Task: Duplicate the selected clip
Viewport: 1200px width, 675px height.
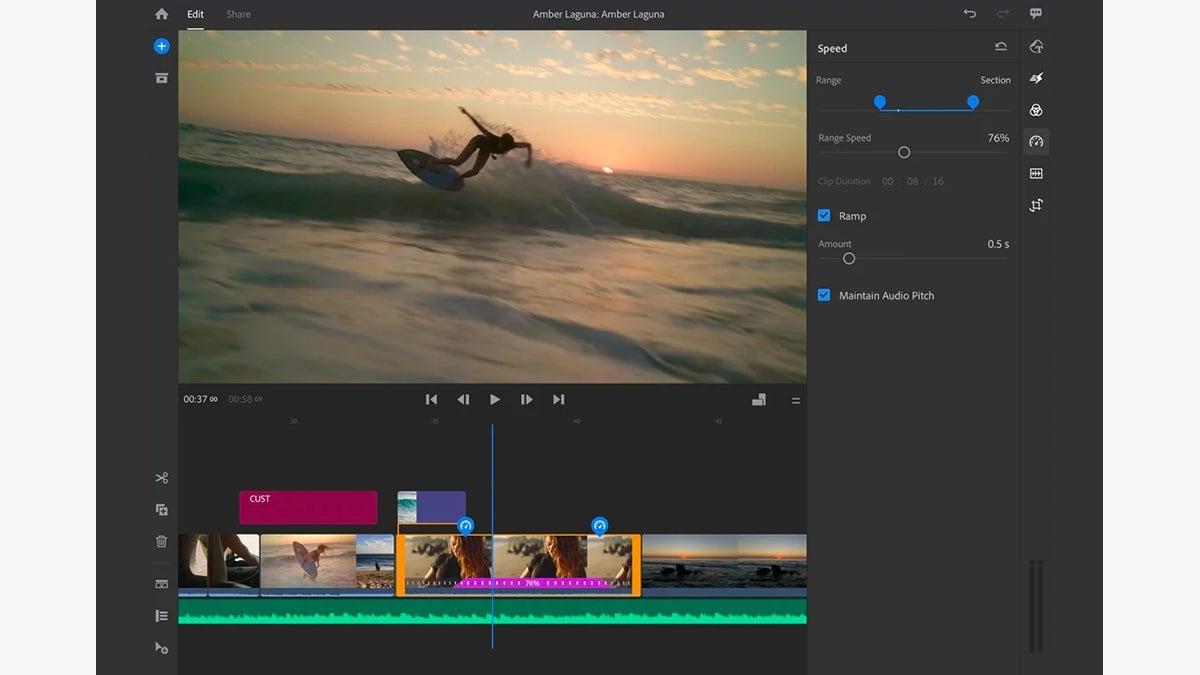Action: 161,509
